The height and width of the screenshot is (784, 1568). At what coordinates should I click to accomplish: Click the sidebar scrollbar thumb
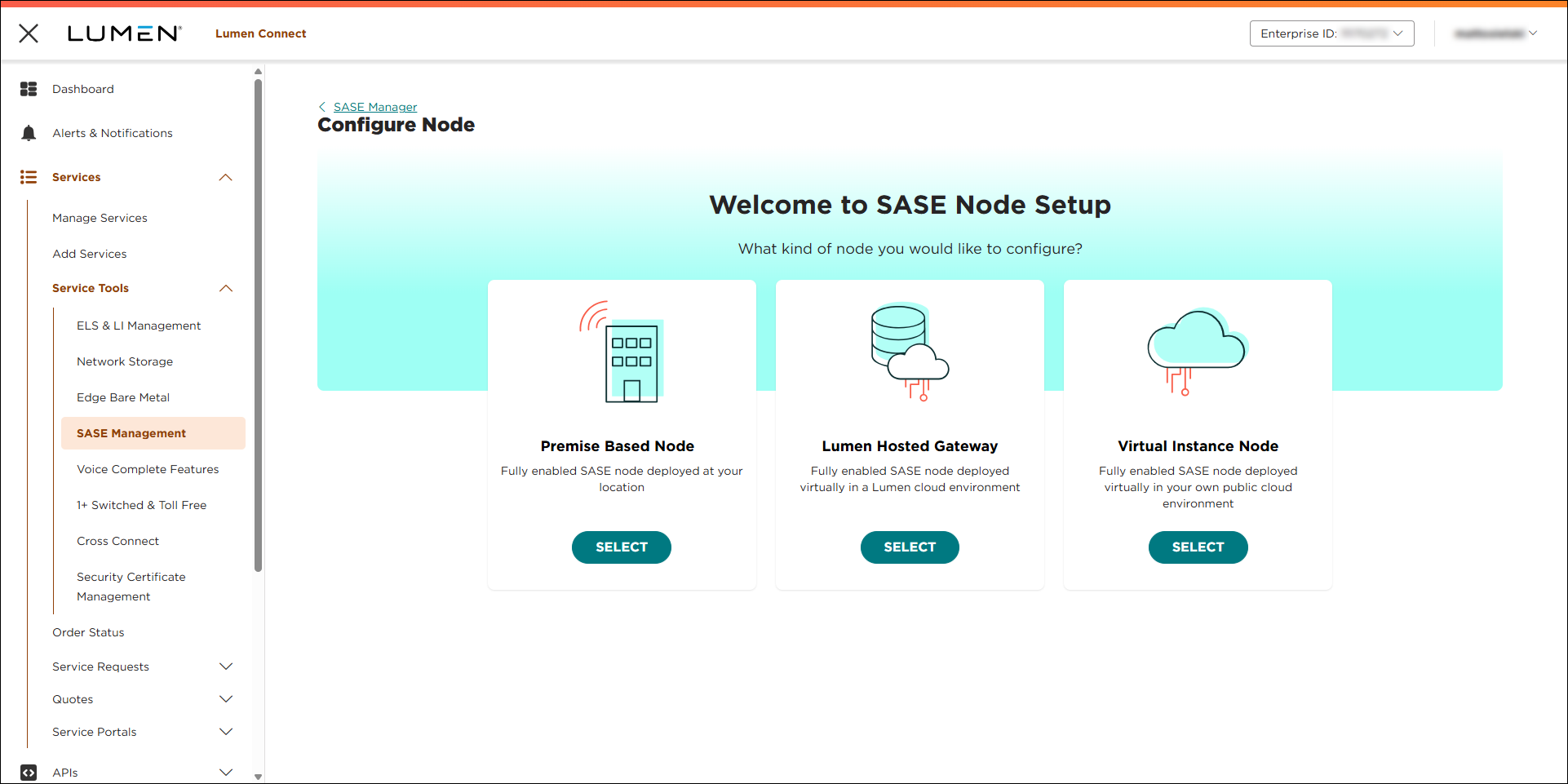coord(259,325)
